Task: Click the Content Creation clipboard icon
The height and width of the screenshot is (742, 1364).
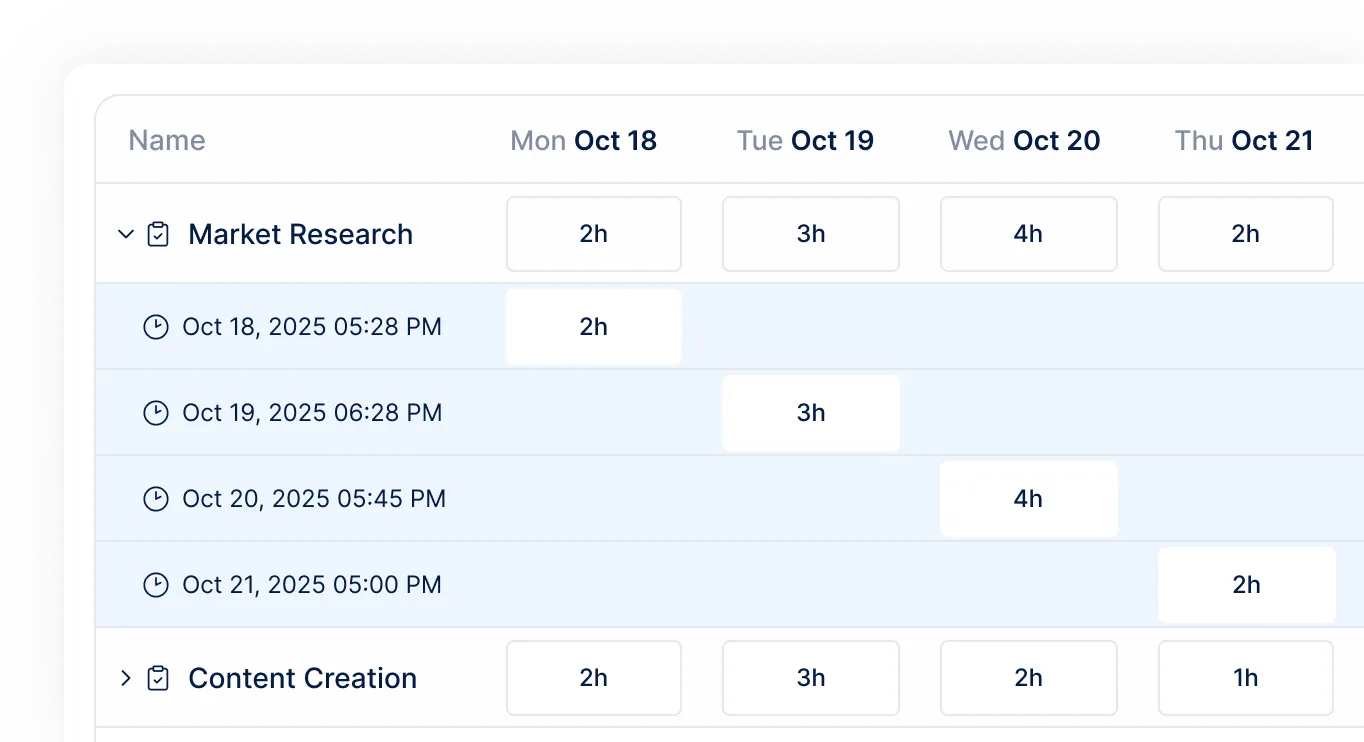Action: [x=158, y=678]
